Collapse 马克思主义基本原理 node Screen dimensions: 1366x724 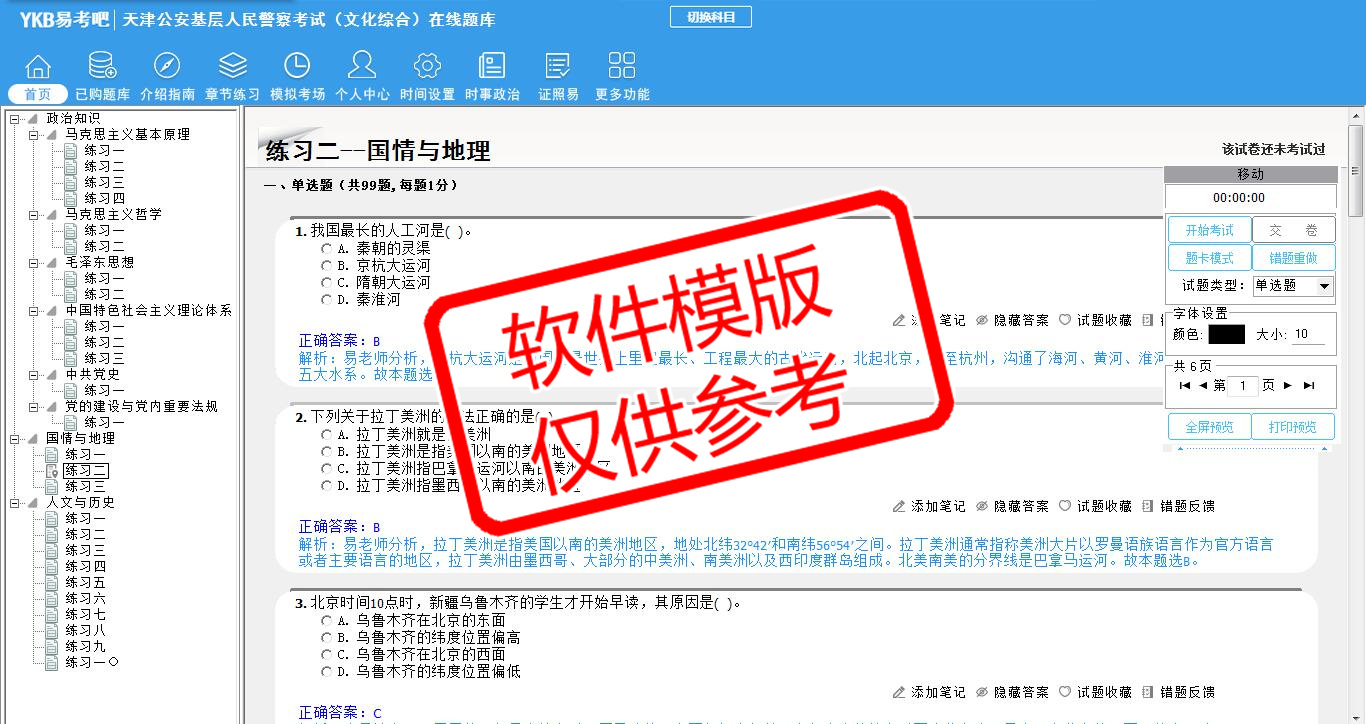[x=33, y=135]
